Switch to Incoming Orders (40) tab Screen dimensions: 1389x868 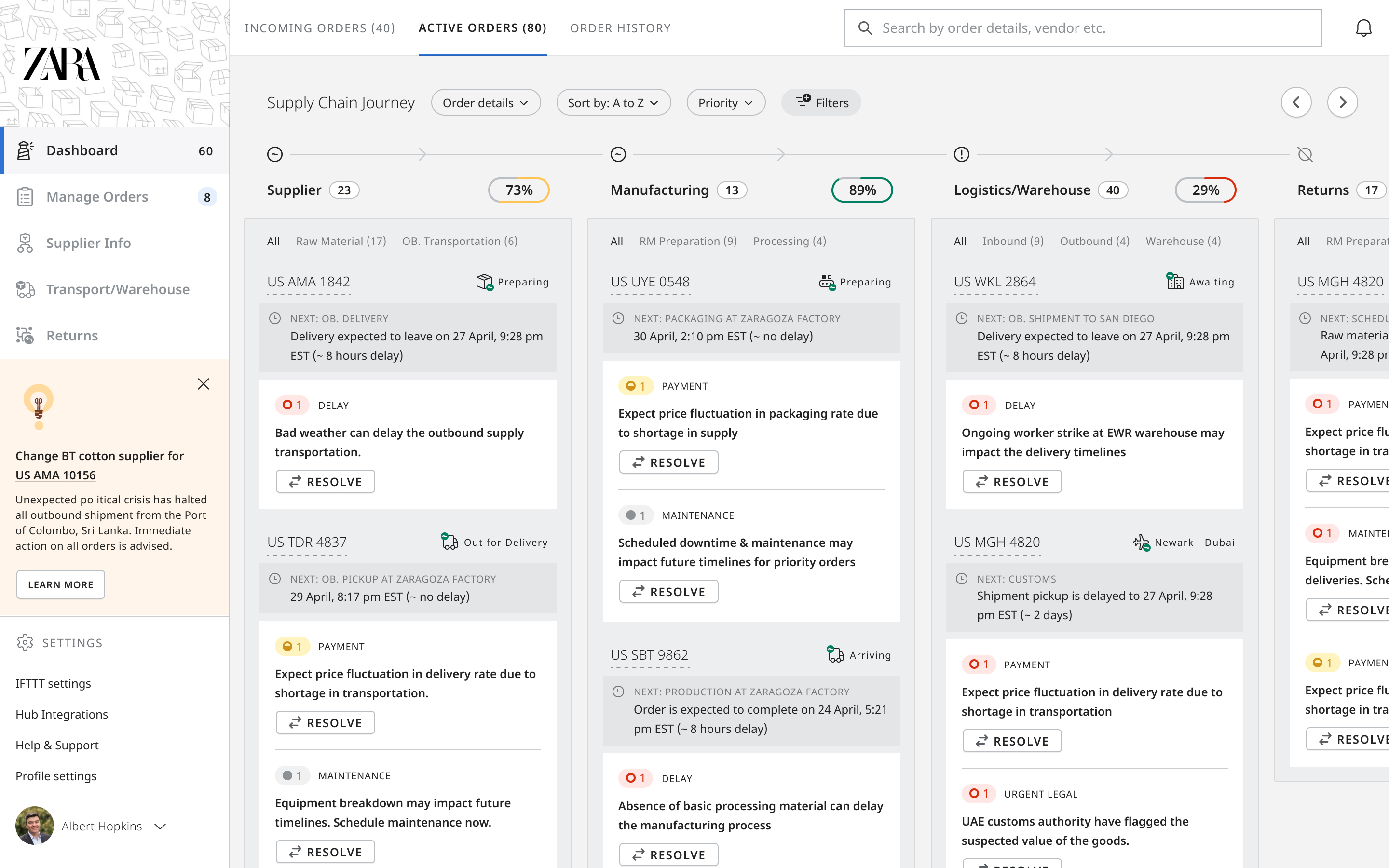(x=320, y=28)
